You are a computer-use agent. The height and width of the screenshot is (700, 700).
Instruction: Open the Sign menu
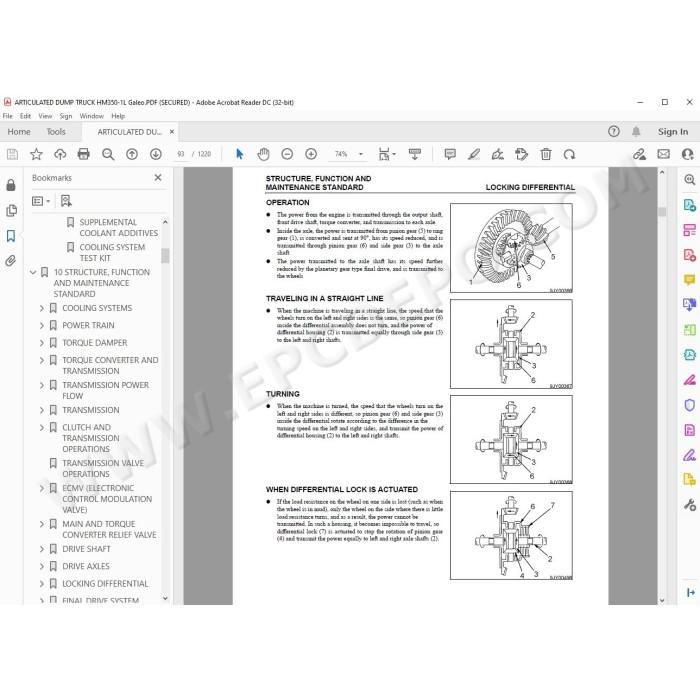point(66,116)
